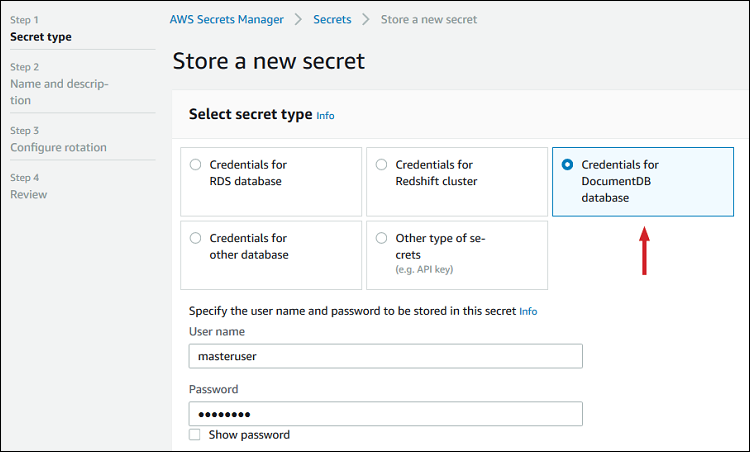The height and width of the screenshot is (452, 750).
Task: Select Credentials for RDS database radio button
Action: [195, 165]
